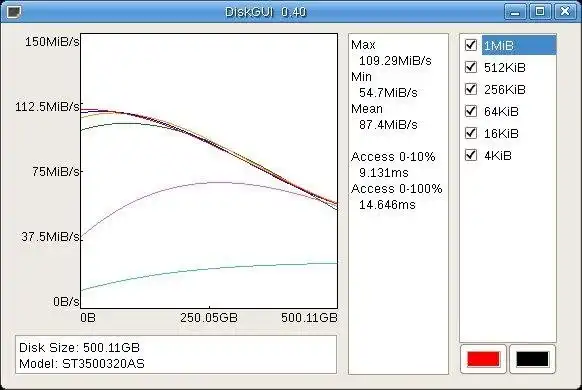Select the 64KiB list label
Image resolution: width=582 pixels, height=390 pixels.
coord(501,111)
